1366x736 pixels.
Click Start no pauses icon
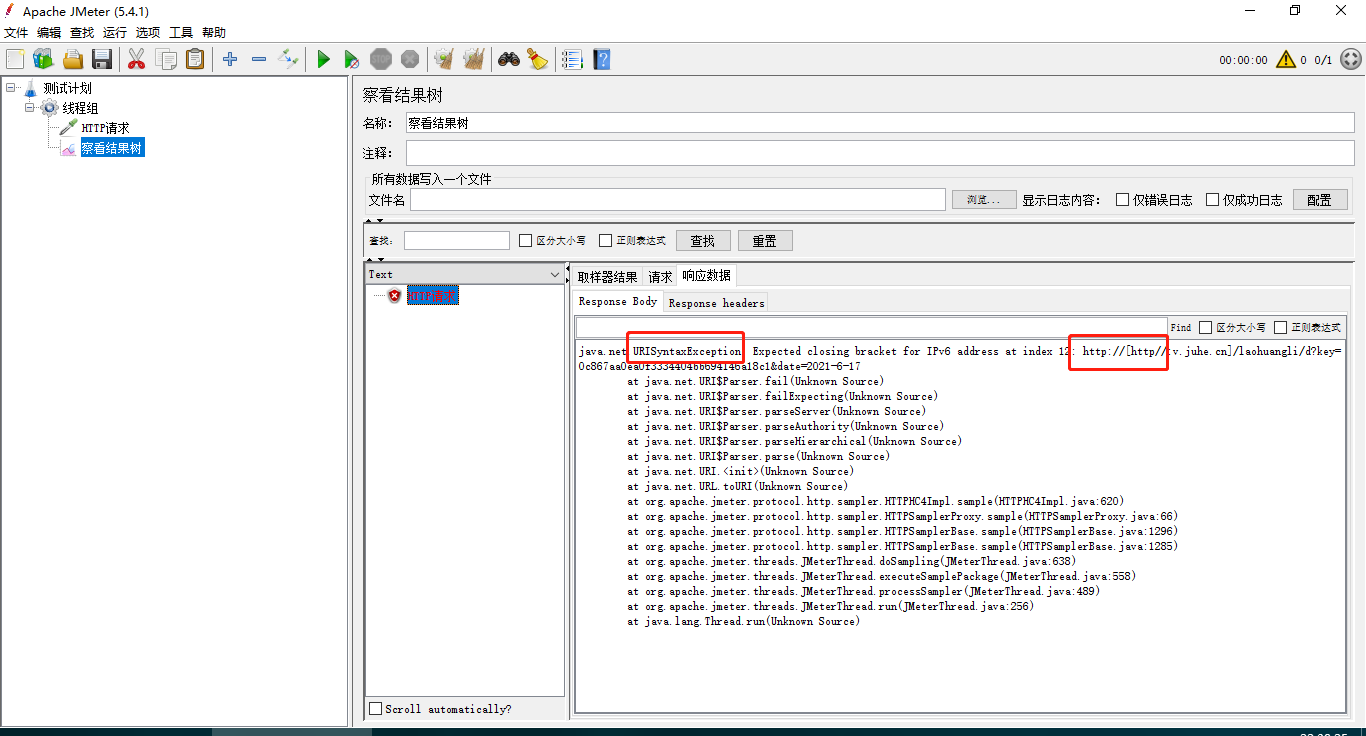352,59
